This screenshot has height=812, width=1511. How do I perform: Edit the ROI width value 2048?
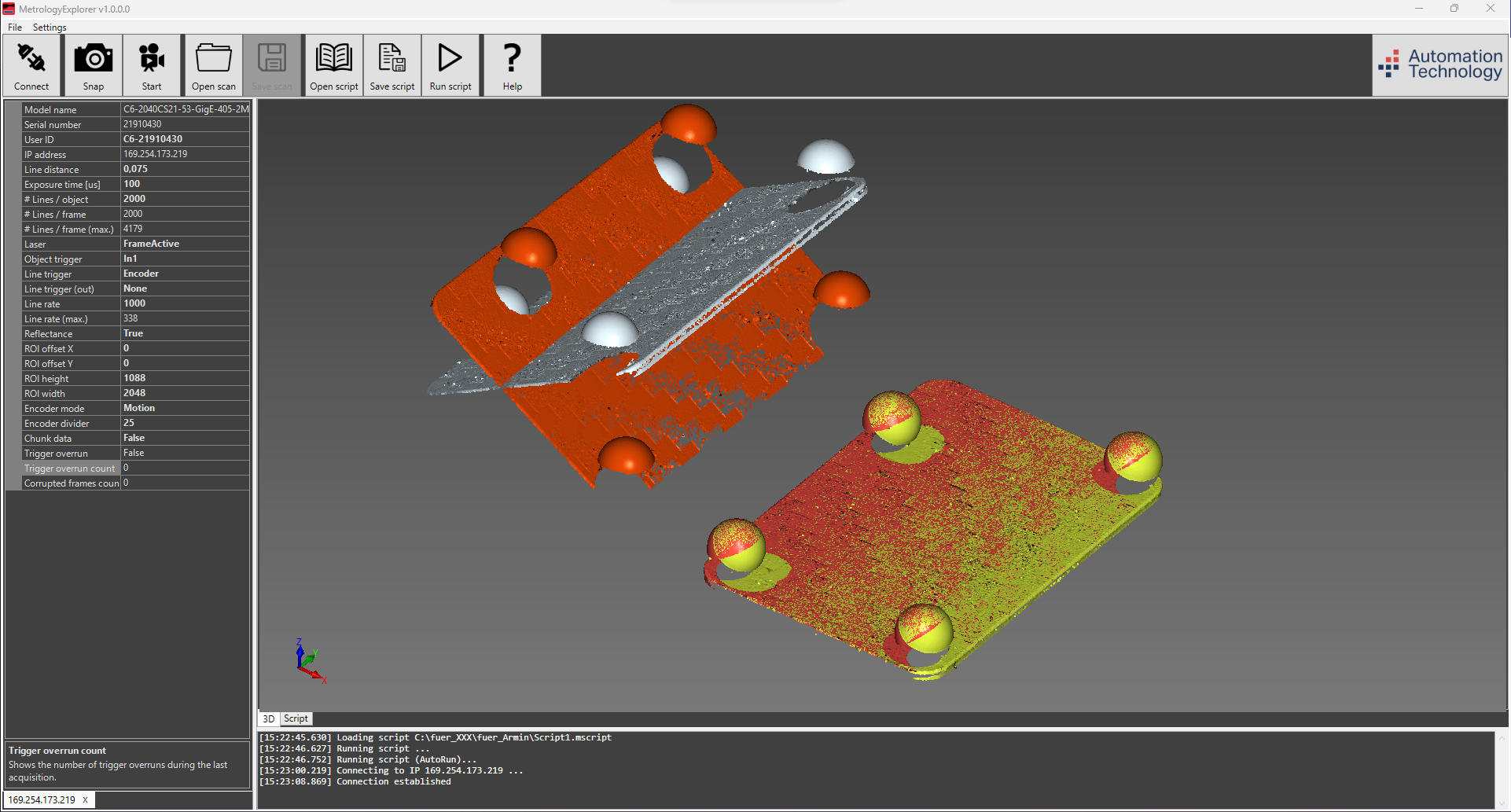(186, 393)
